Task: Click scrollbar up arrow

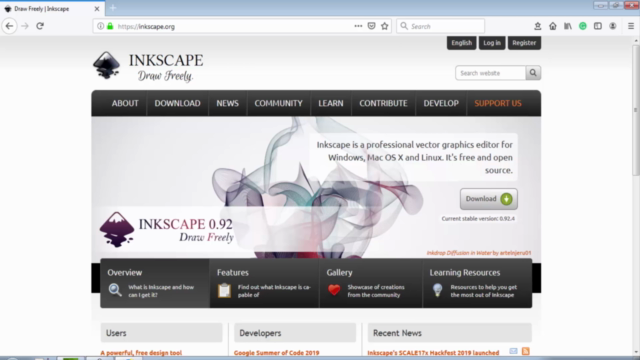Action: click(636, 40)
